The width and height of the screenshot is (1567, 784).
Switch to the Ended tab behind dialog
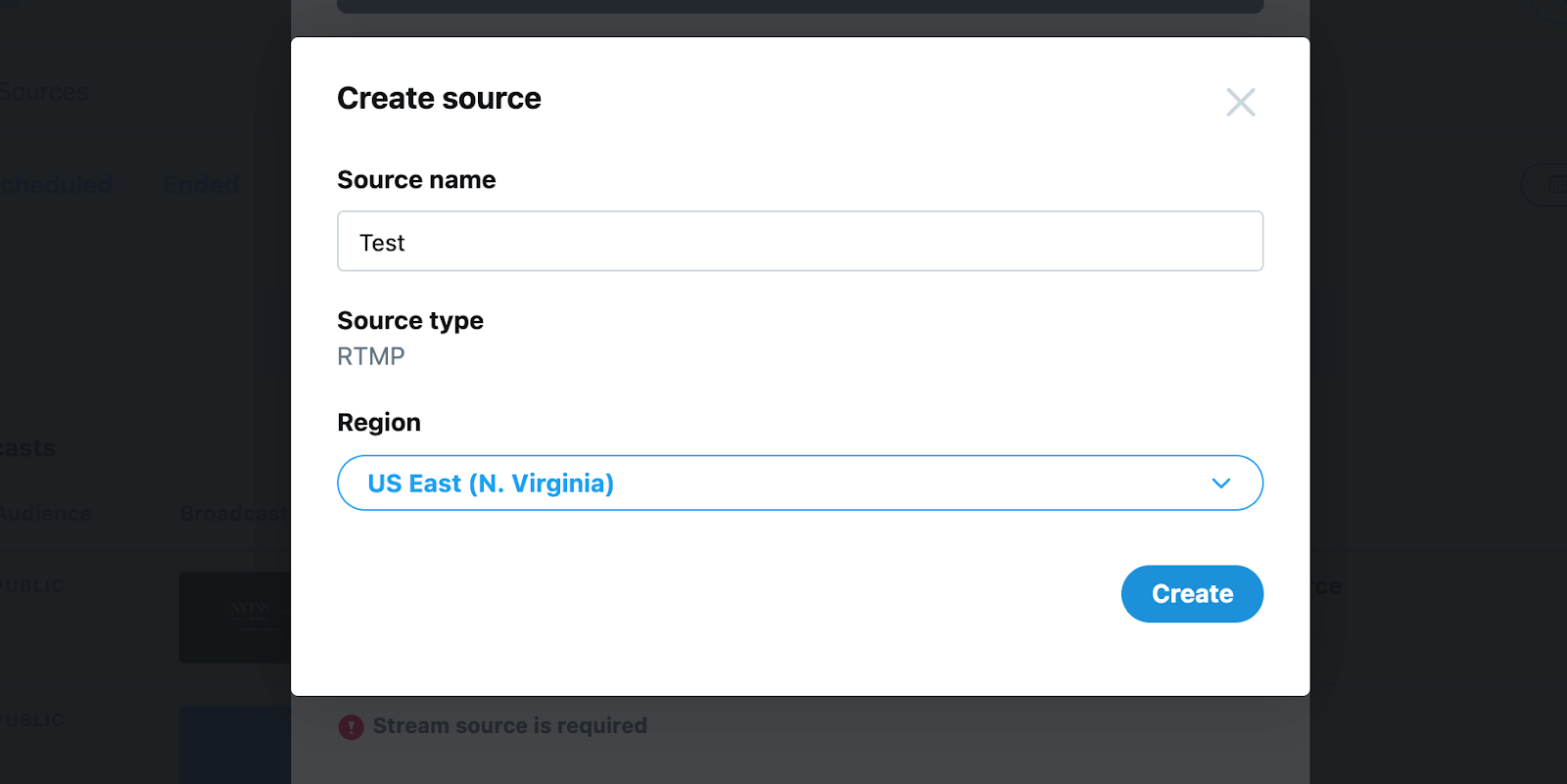pos(201,184)
